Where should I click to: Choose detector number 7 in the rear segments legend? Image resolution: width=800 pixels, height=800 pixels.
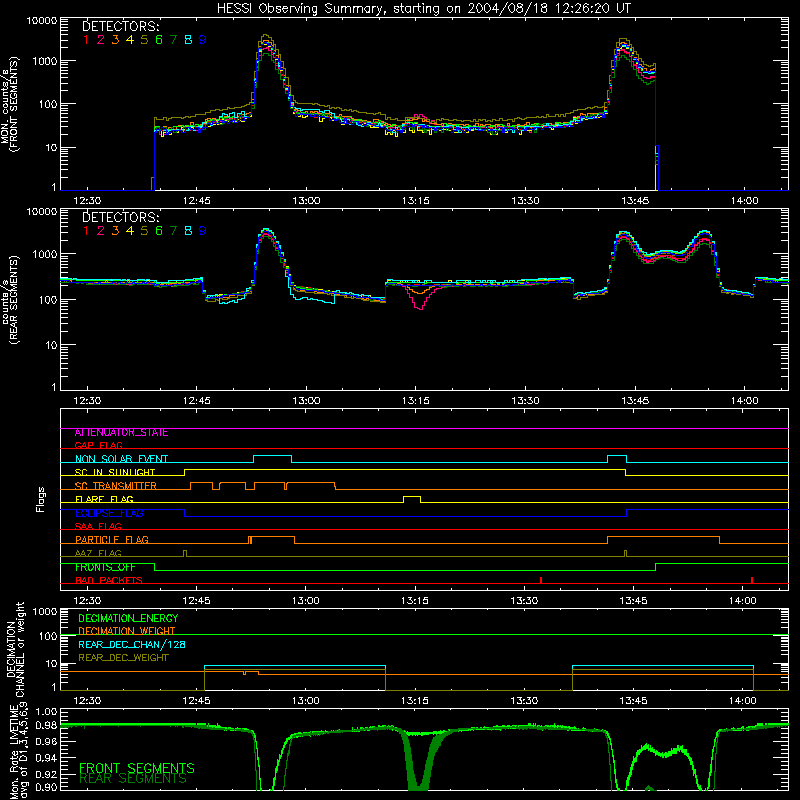(x=173, y=231)
